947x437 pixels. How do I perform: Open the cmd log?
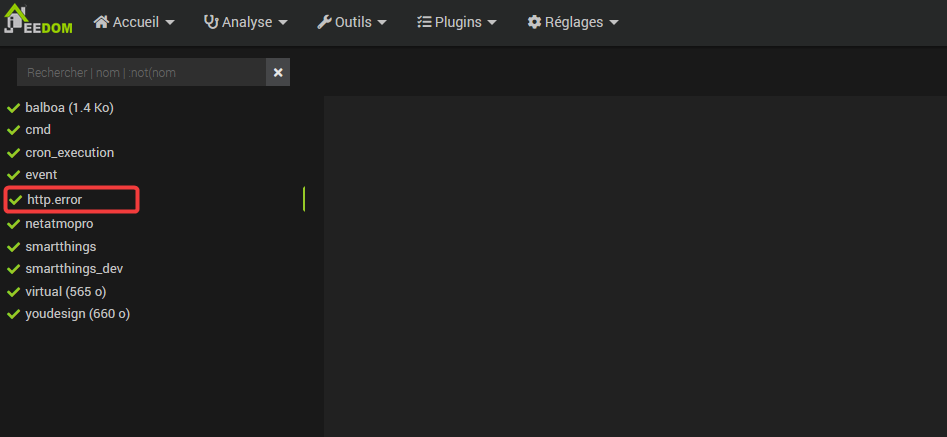[x=38, y=130]
